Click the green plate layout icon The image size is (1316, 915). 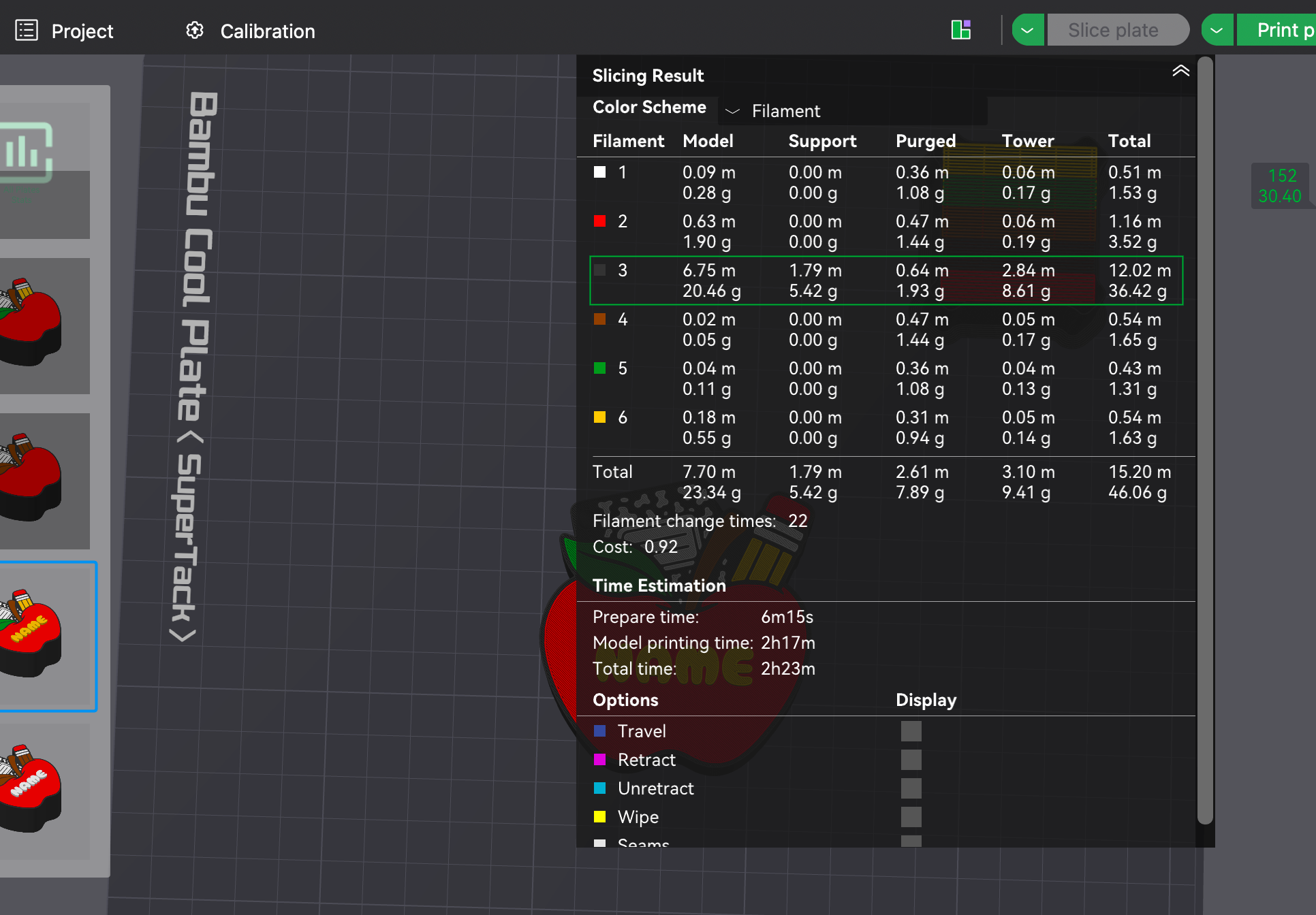tap(961, 30)
